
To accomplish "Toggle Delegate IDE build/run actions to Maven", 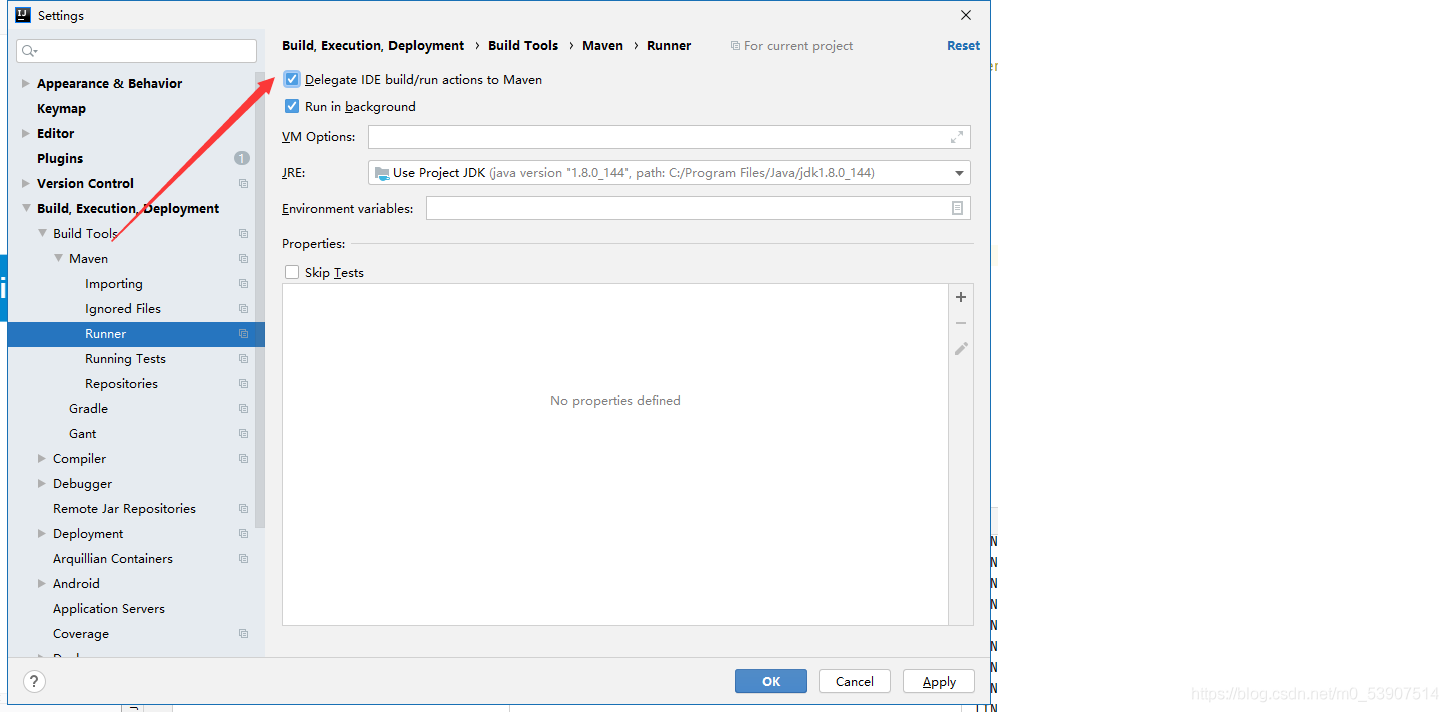I will (292, 79).
